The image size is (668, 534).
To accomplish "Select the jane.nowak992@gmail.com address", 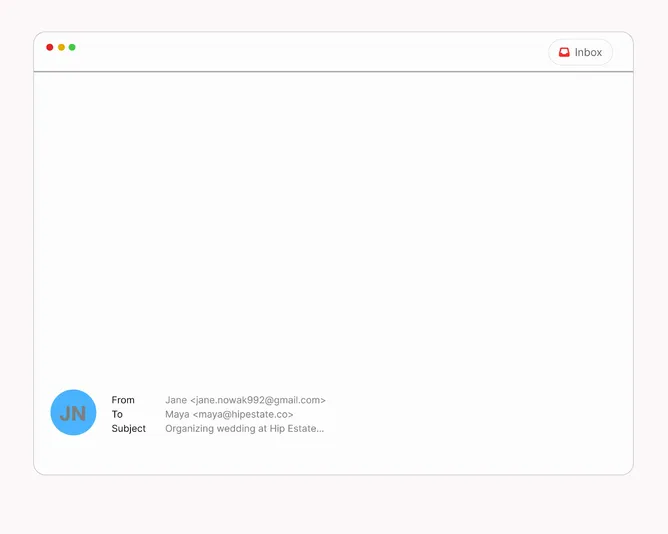I will click(258, 400).
